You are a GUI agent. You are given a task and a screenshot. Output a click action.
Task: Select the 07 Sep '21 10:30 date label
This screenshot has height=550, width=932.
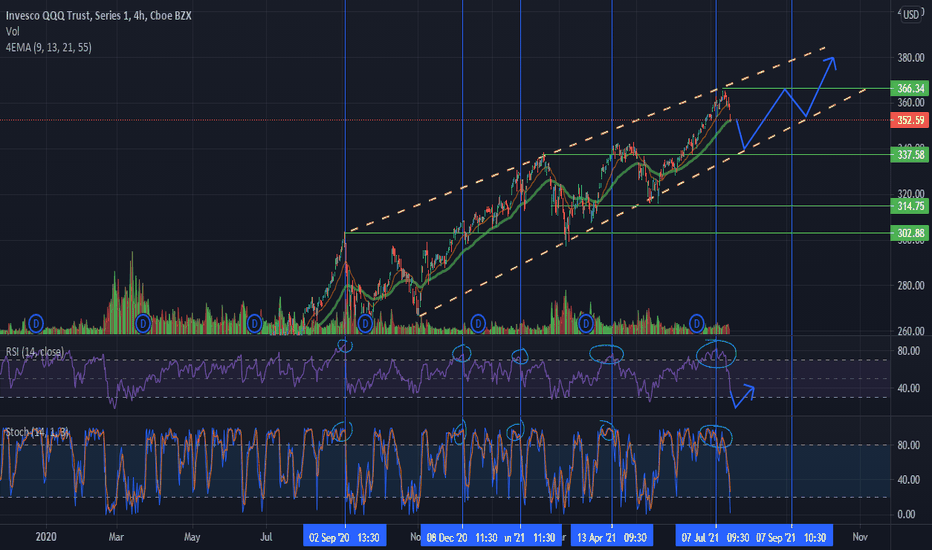[792, 537]
